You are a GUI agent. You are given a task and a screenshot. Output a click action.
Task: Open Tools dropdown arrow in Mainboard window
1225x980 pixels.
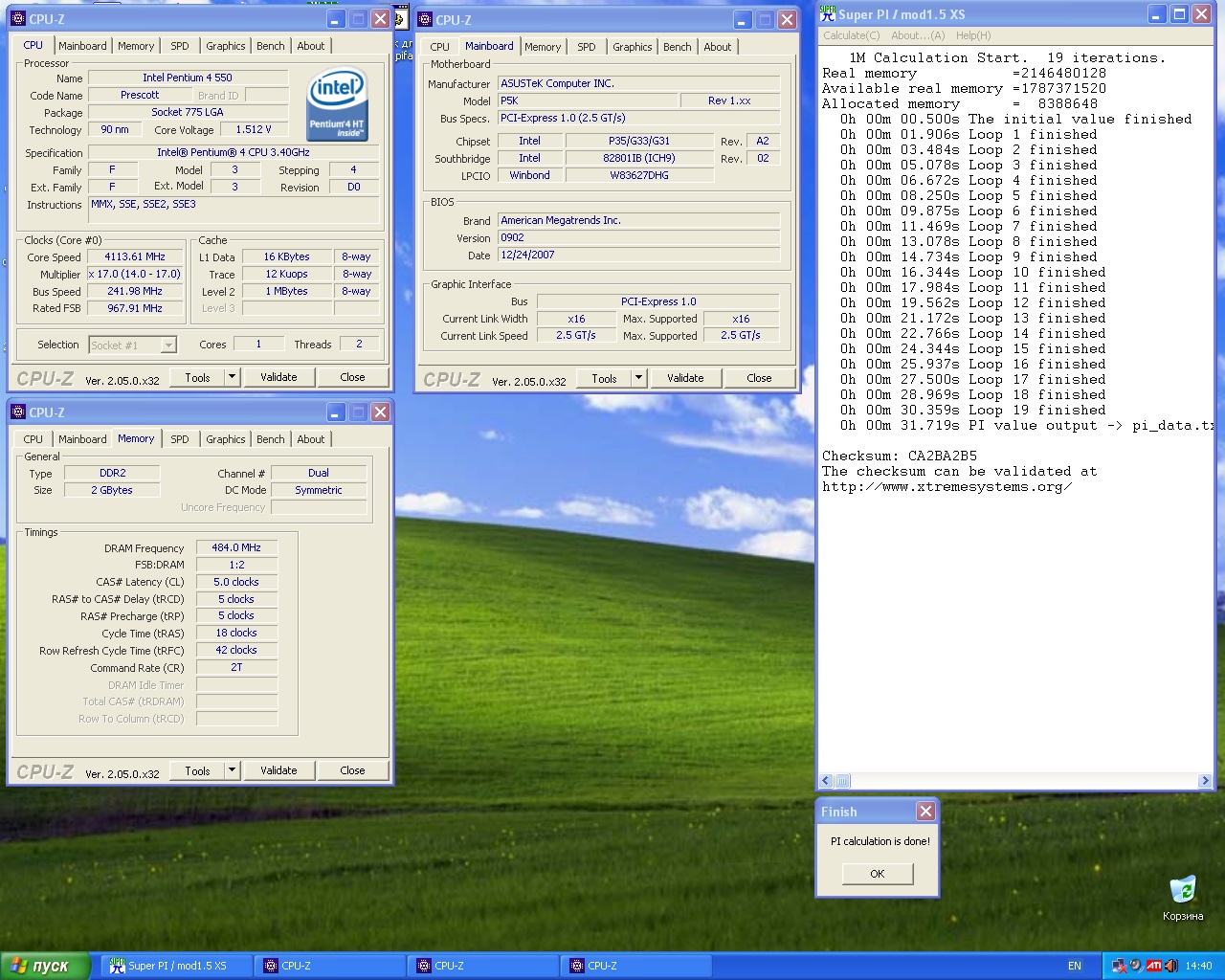[638, 378]
